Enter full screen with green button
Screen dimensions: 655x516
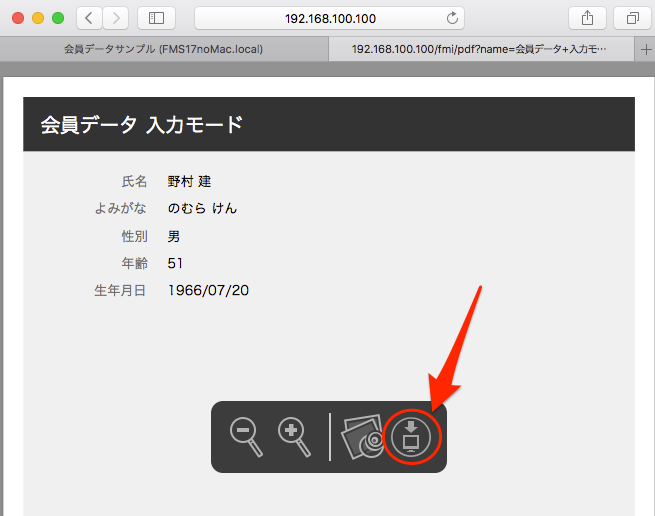coord(58,18)
